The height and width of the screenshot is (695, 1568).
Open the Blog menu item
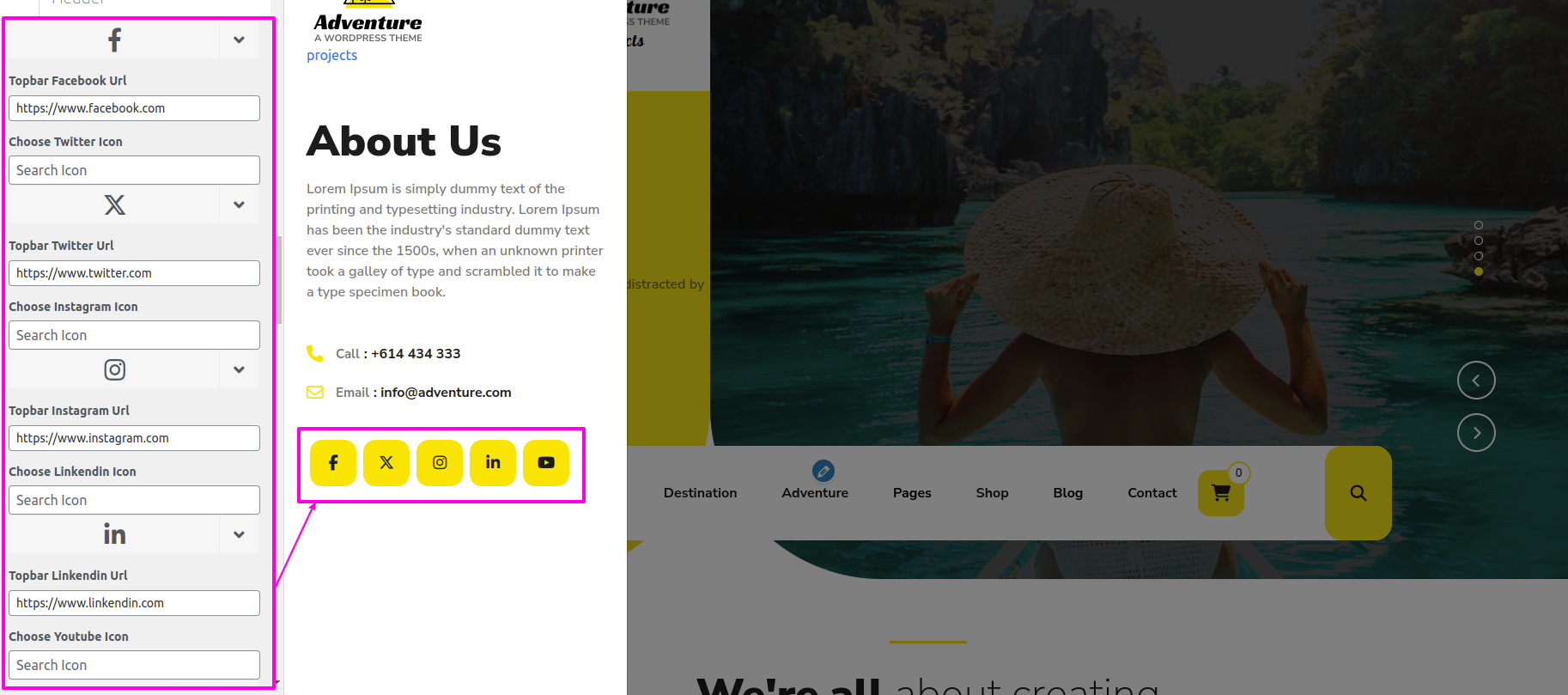pos(1067,493)
